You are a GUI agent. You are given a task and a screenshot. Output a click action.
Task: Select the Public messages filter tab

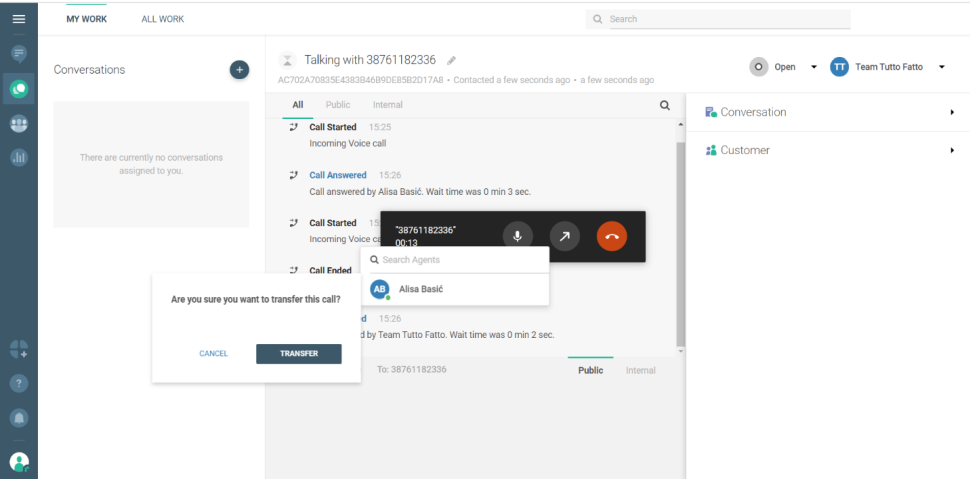(x=338, y=105)
